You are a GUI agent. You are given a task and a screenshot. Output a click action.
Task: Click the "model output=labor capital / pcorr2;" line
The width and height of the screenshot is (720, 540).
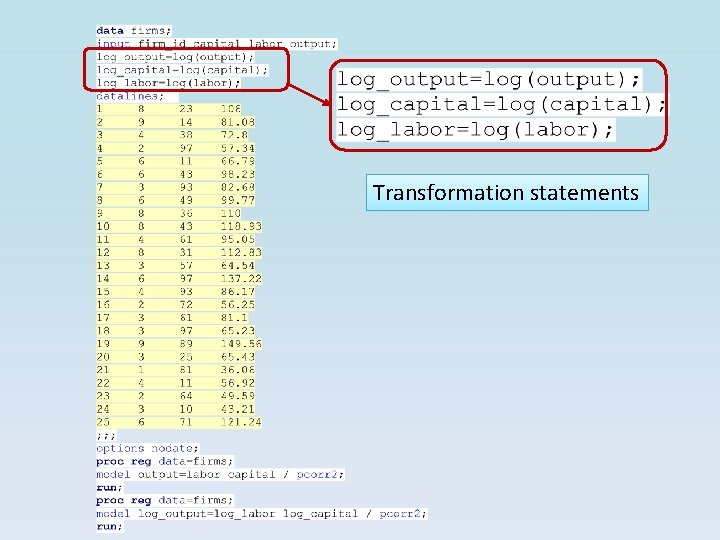(x=220, y=474)
